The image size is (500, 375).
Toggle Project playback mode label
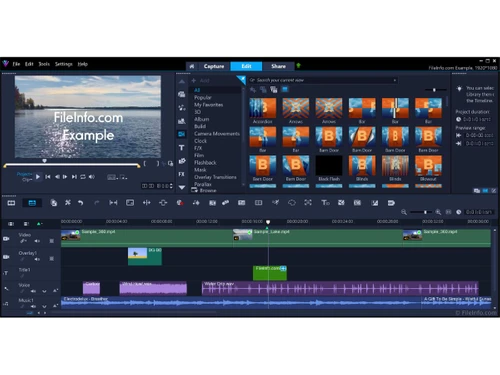[x=24, y=174]
